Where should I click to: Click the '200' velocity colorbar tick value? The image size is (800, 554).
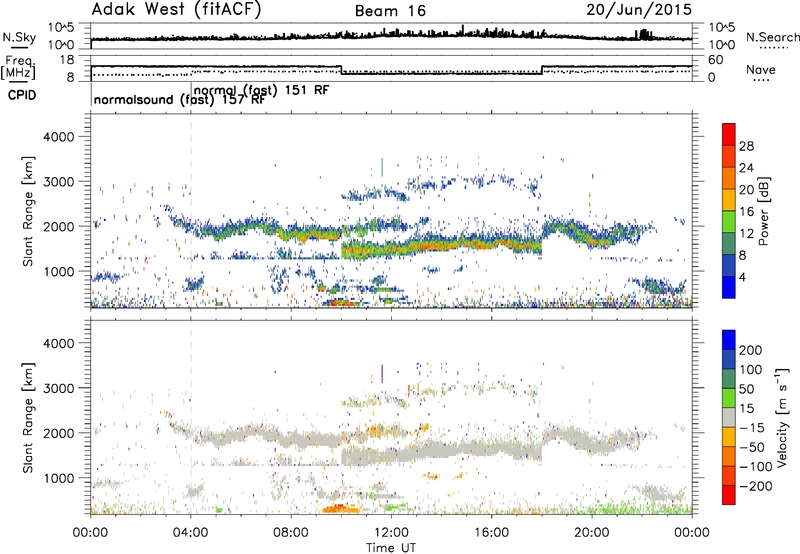tap(751, 350)
